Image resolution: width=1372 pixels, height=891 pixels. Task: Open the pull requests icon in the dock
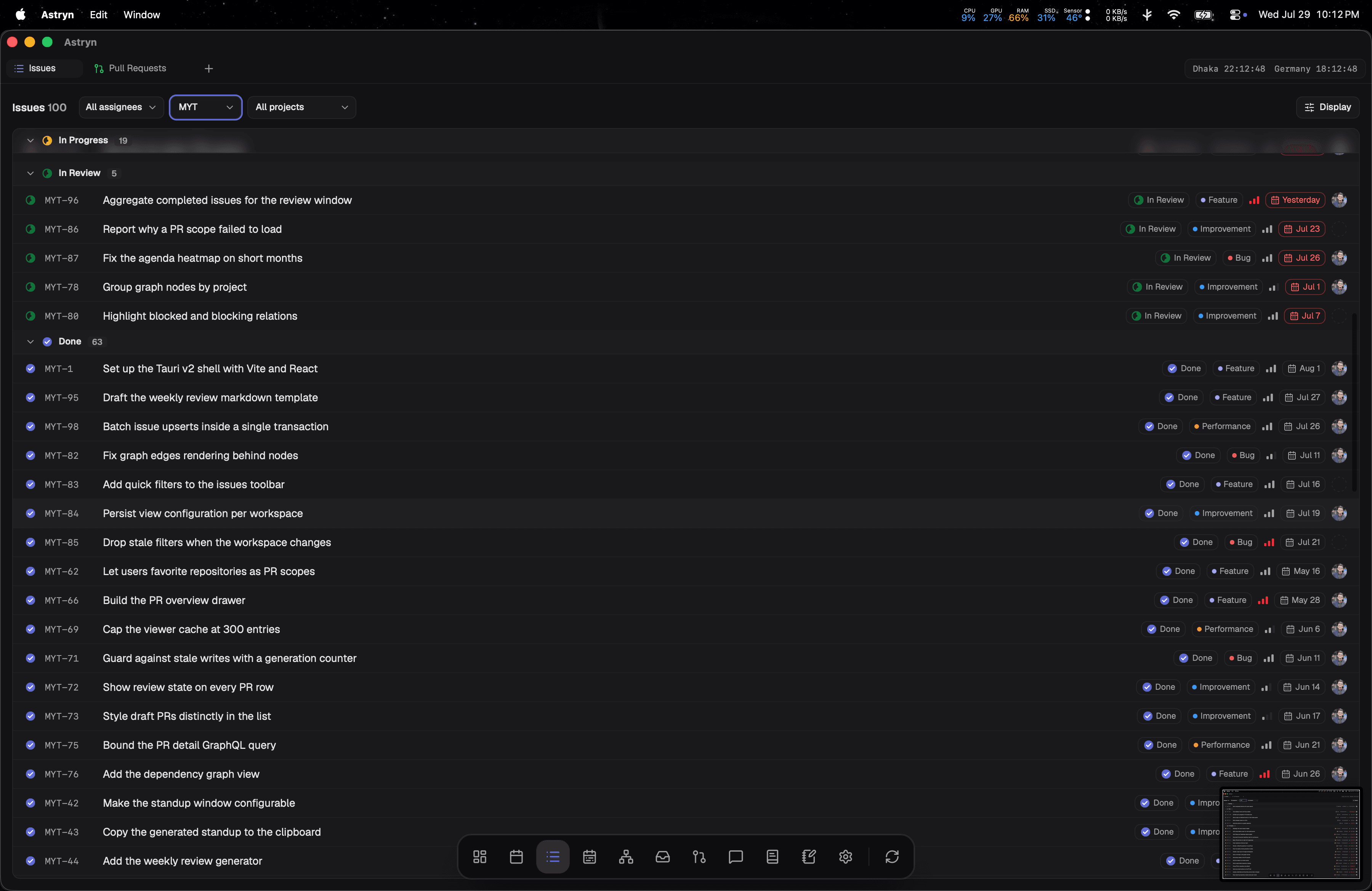pos(699,857)
